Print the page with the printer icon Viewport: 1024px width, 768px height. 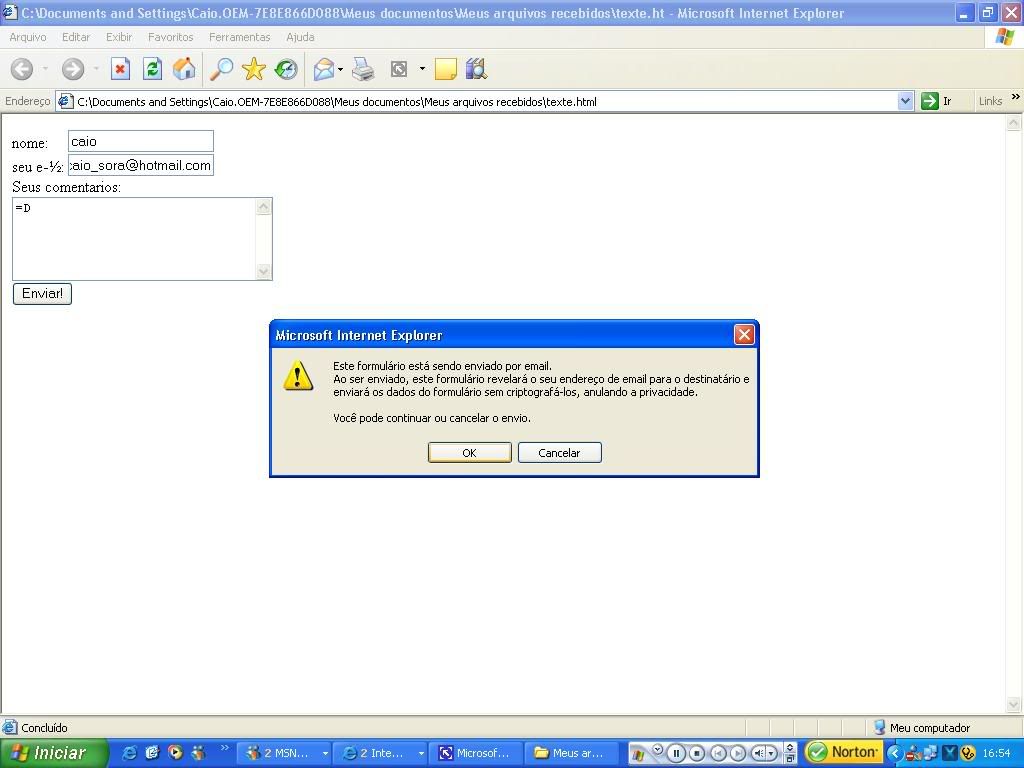(x=362, y=69)
